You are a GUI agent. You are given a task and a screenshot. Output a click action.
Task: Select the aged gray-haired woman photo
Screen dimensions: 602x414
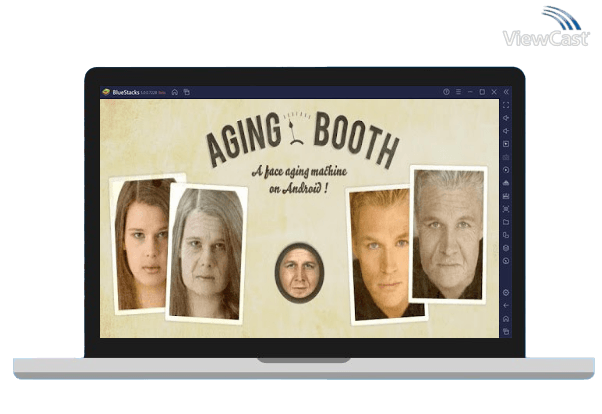[206, 253]
